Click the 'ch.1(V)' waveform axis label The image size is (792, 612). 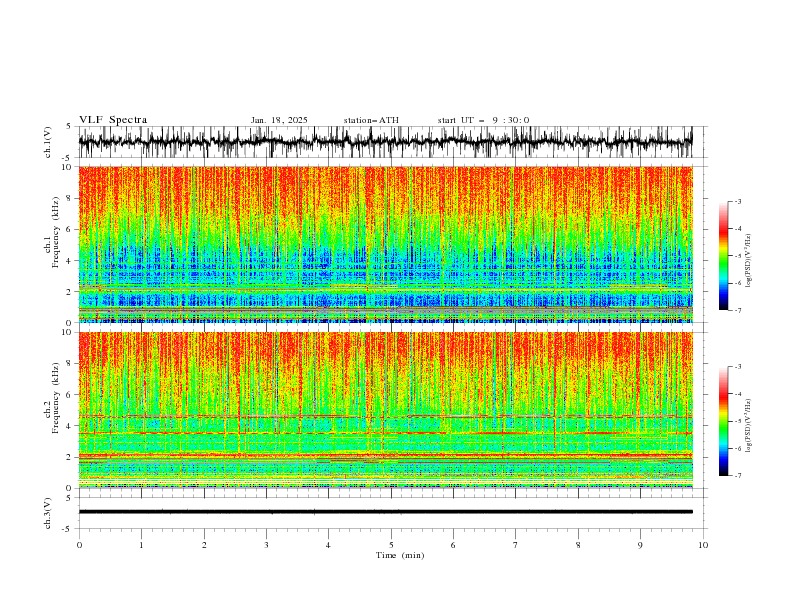48,142
